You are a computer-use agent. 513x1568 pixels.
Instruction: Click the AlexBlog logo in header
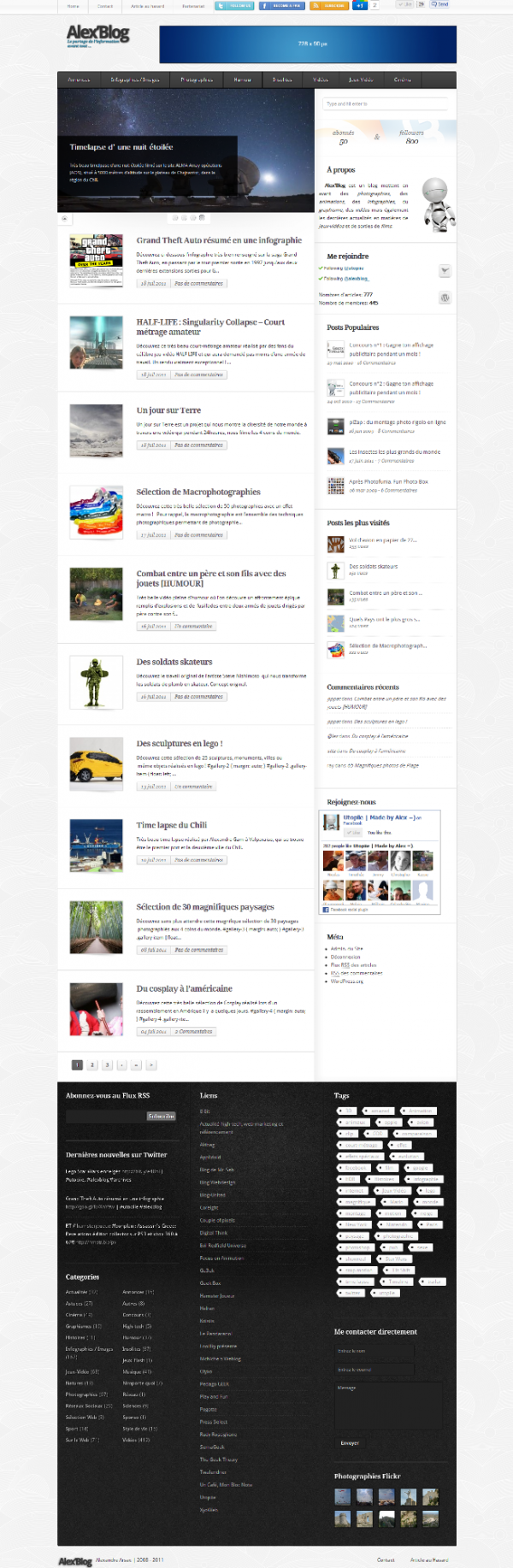click(98, 35)
